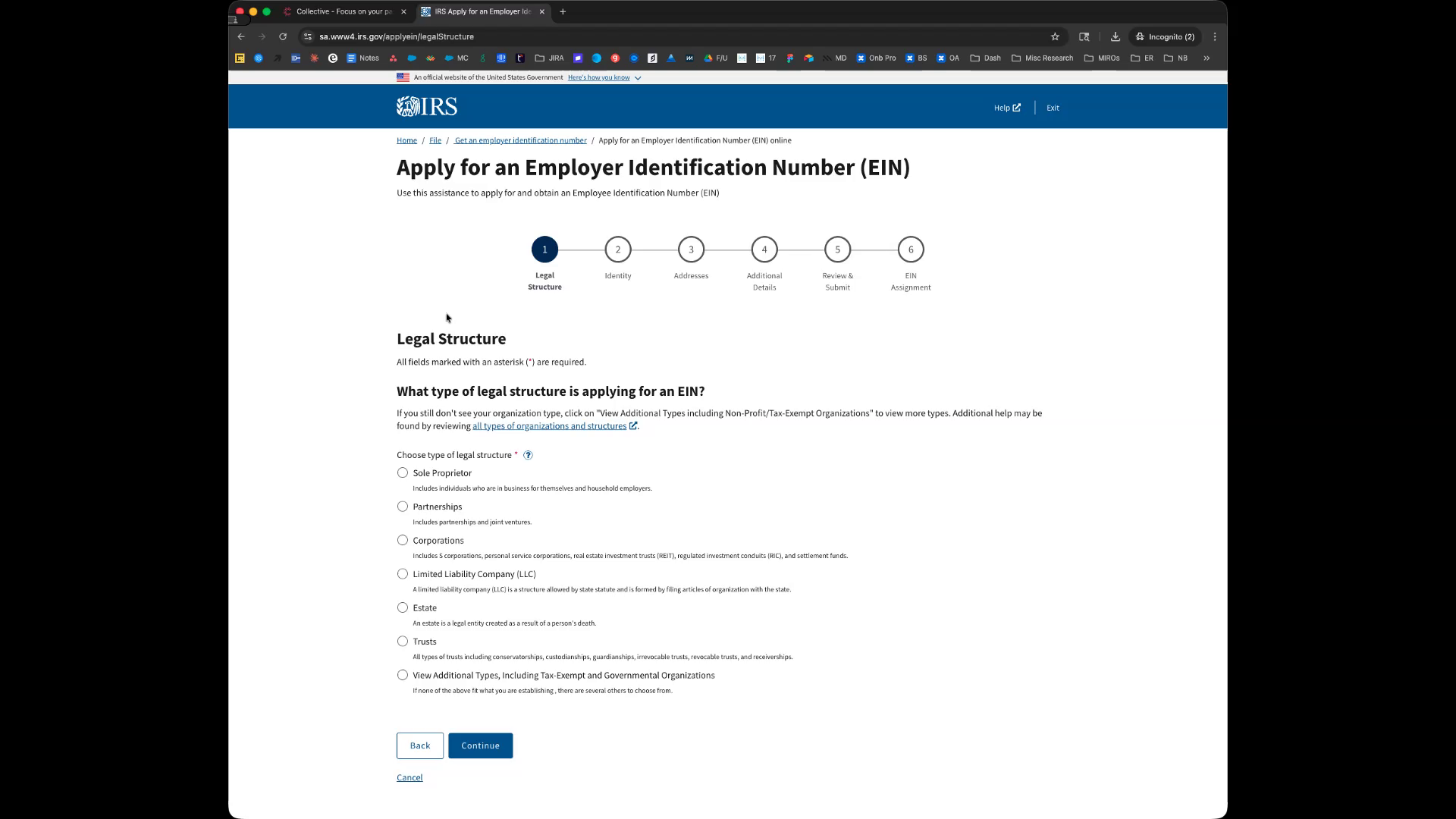Reload the page using refresh icon
Screen dimensions: 1456x819
[x=283, y=36]
